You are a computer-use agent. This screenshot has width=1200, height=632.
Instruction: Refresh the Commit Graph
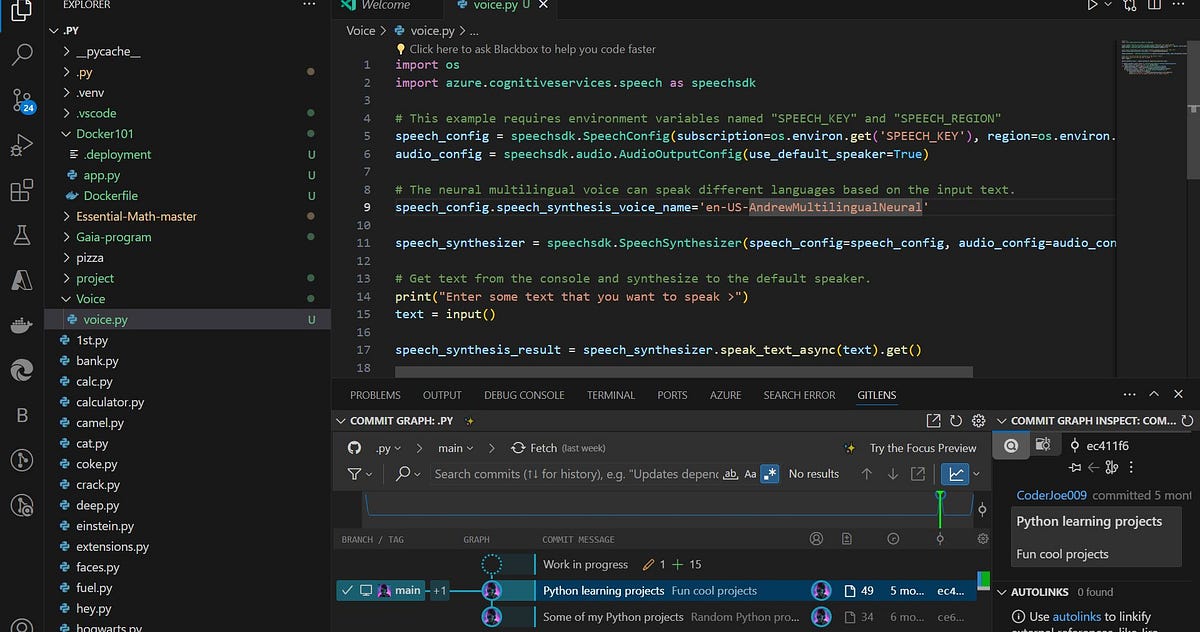pos(956,421)
